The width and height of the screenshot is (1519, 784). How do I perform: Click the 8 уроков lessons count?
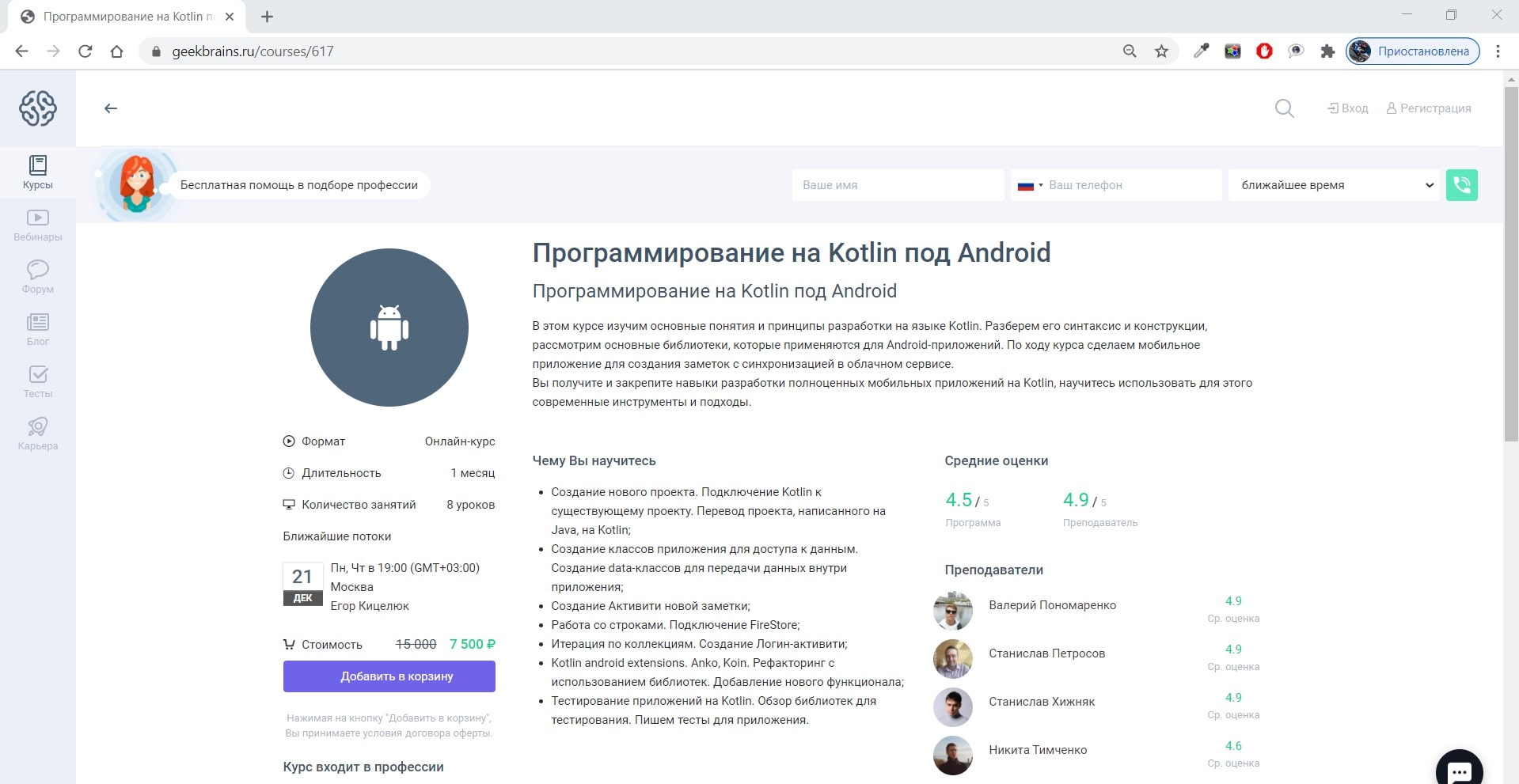pos(471,505)
